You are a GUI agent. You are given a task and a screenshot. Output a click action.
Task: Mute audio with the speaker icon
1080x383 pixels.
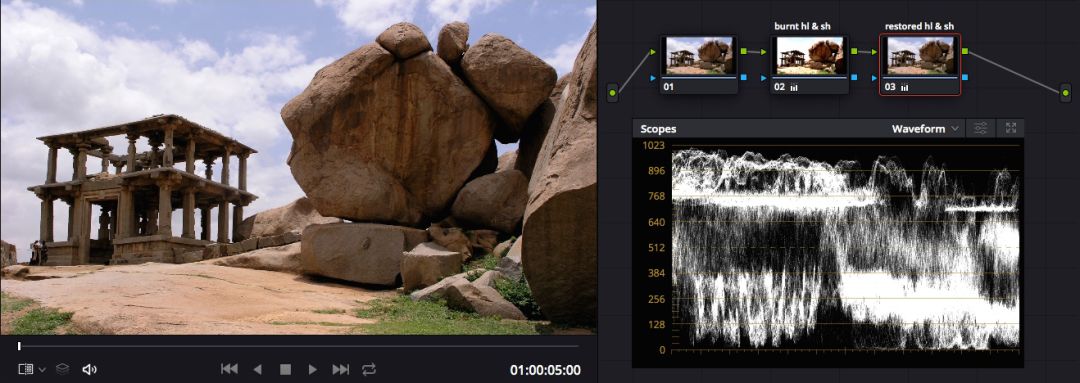[x=89, y=369]
